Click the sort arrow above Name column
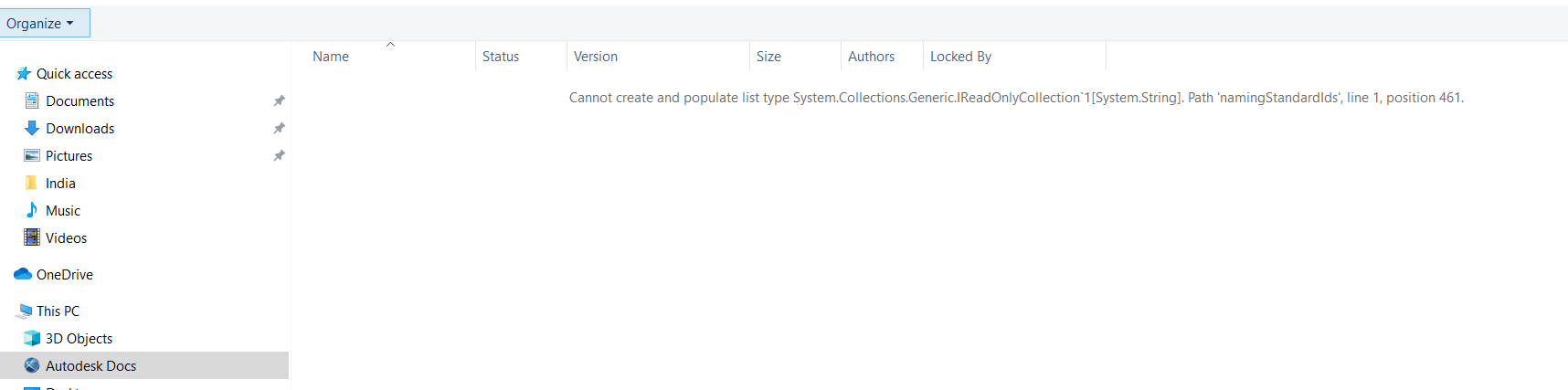Viewport: 1568px width, 390px height. 390,44
